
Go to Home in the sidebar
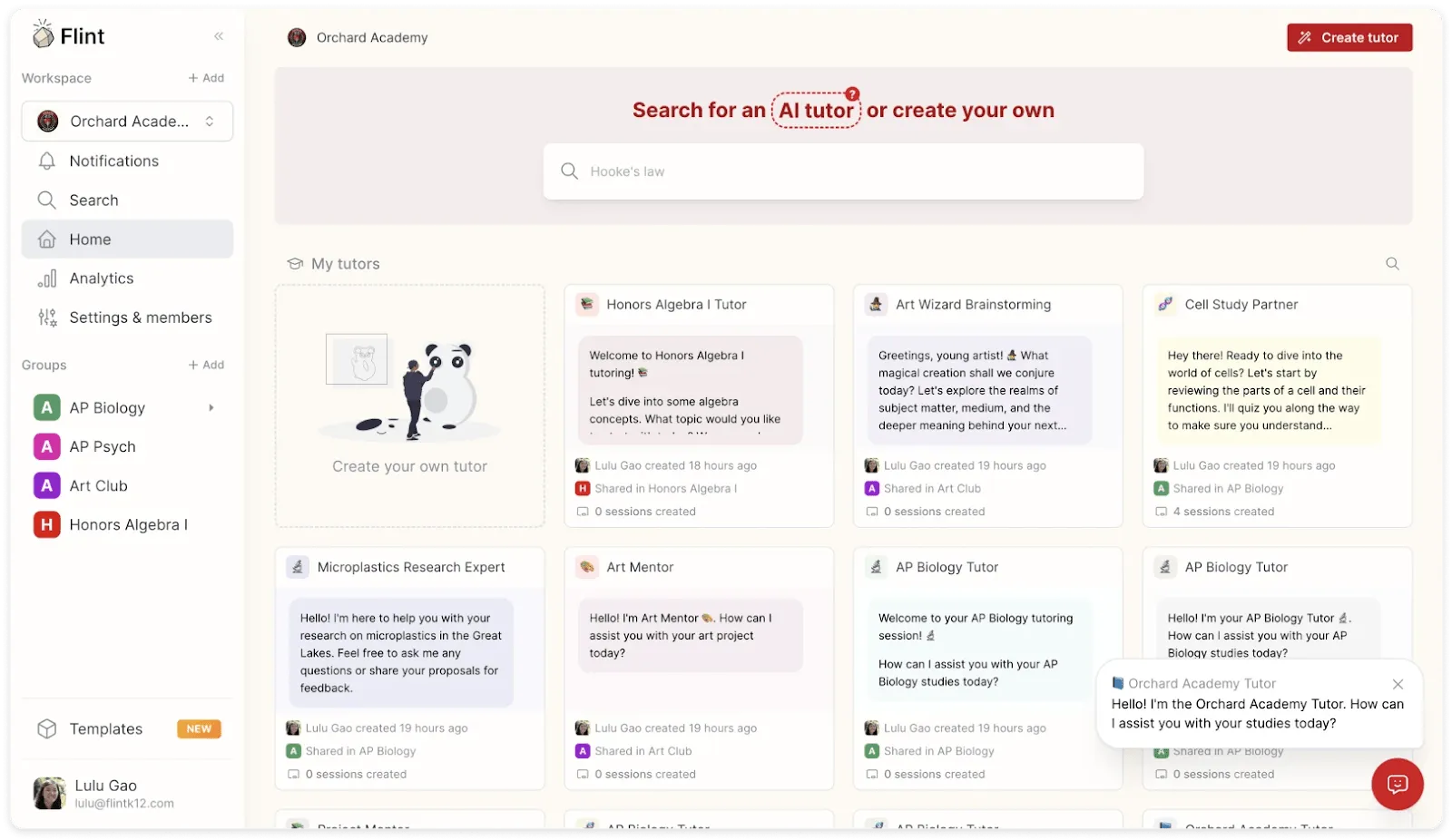pos(127,239)
